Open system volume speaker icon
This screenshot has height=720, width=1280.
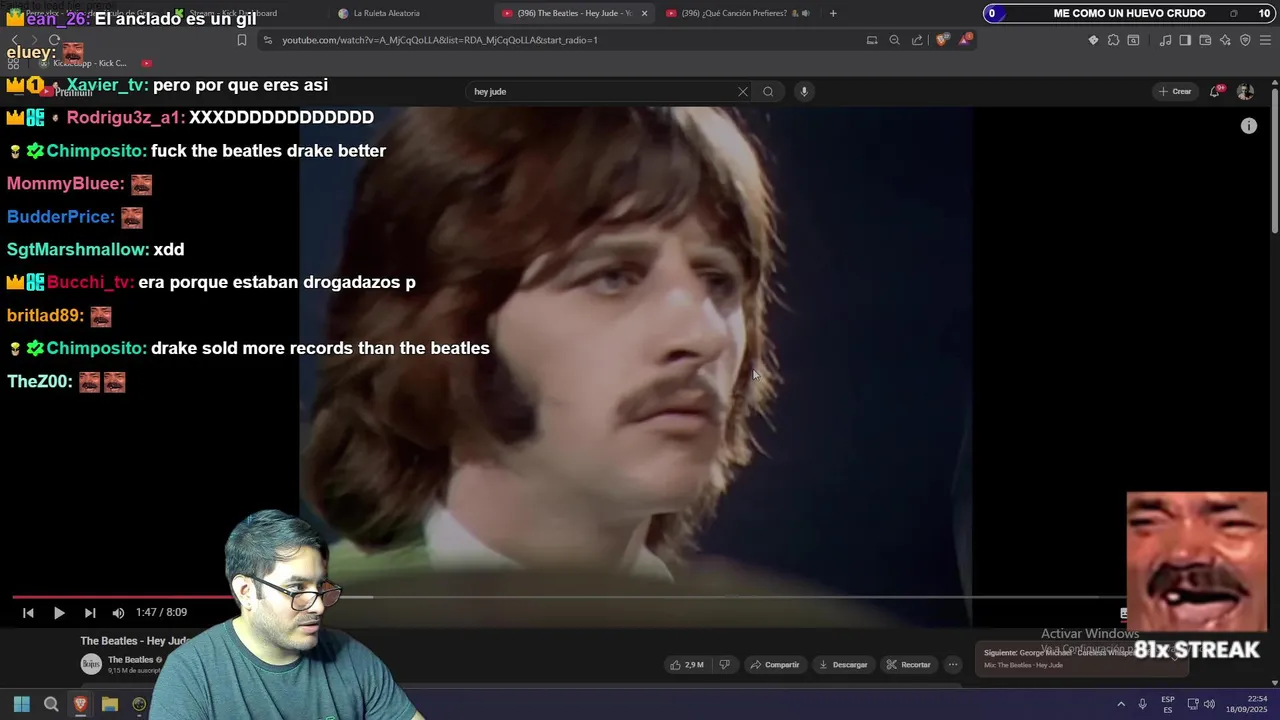[x=1208, y=704]
